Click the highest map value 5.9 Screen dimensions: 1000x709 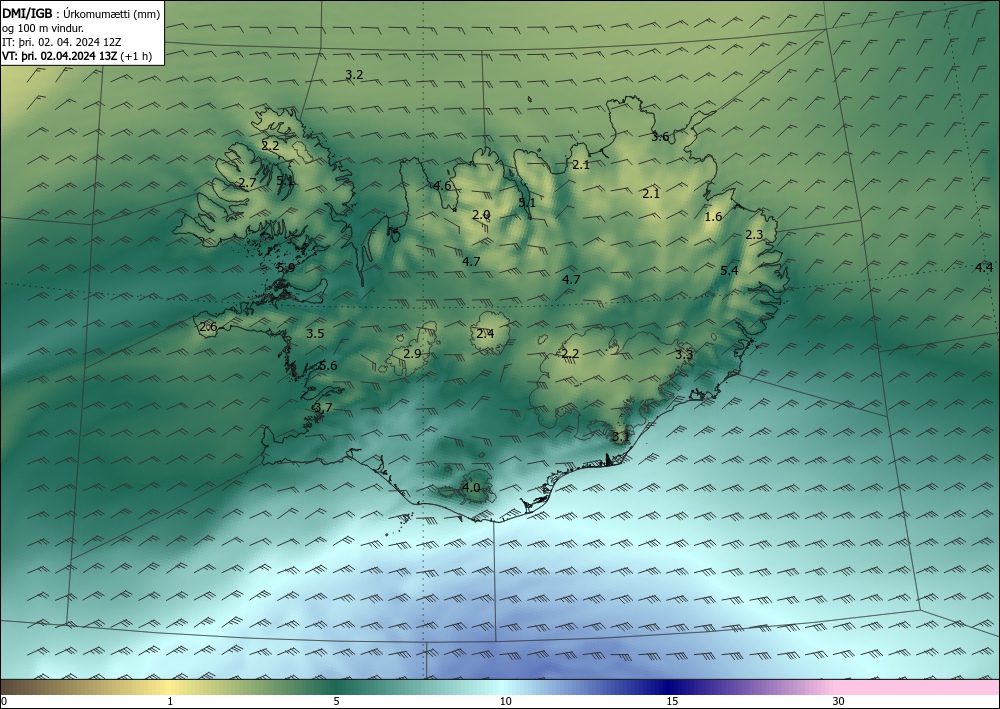tap(286, 268)
